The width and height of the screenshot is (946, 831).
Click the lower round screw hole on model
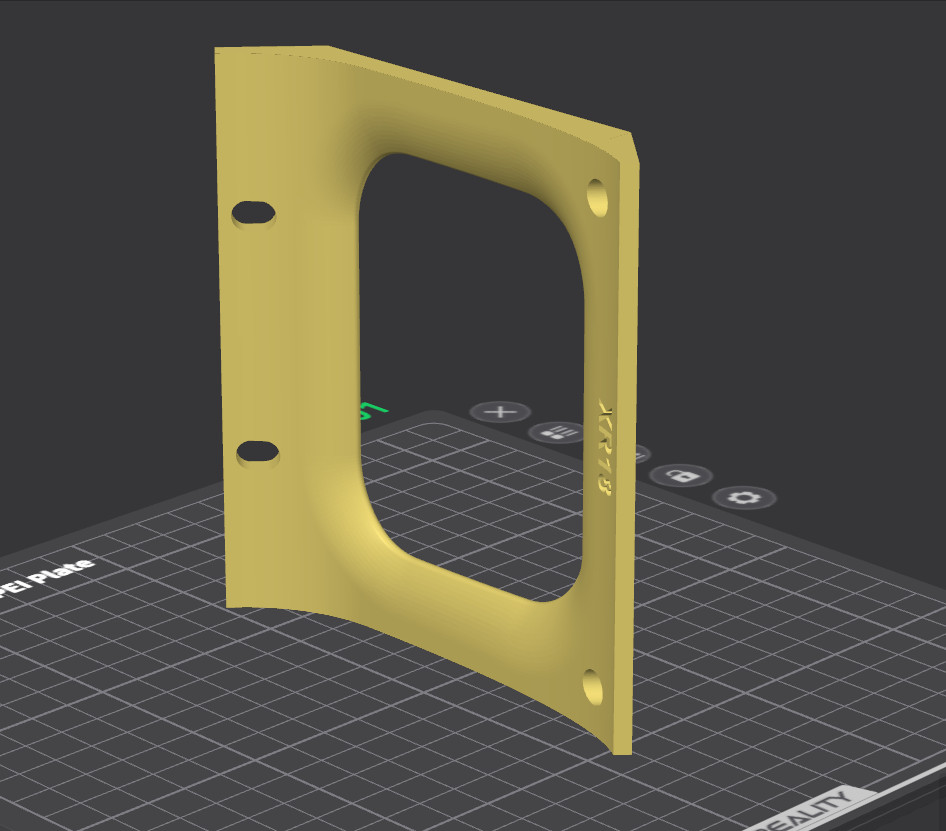[593, 687]
